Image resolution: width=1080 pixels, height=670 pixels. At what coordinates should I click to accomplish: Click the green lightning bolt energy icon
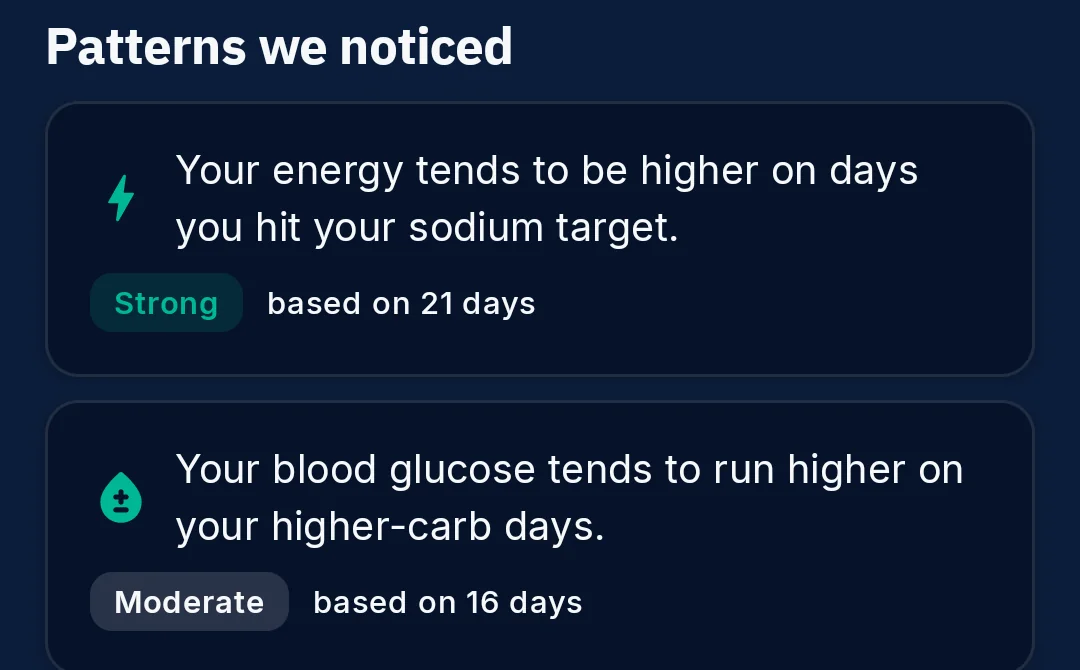tap(121, 198)
